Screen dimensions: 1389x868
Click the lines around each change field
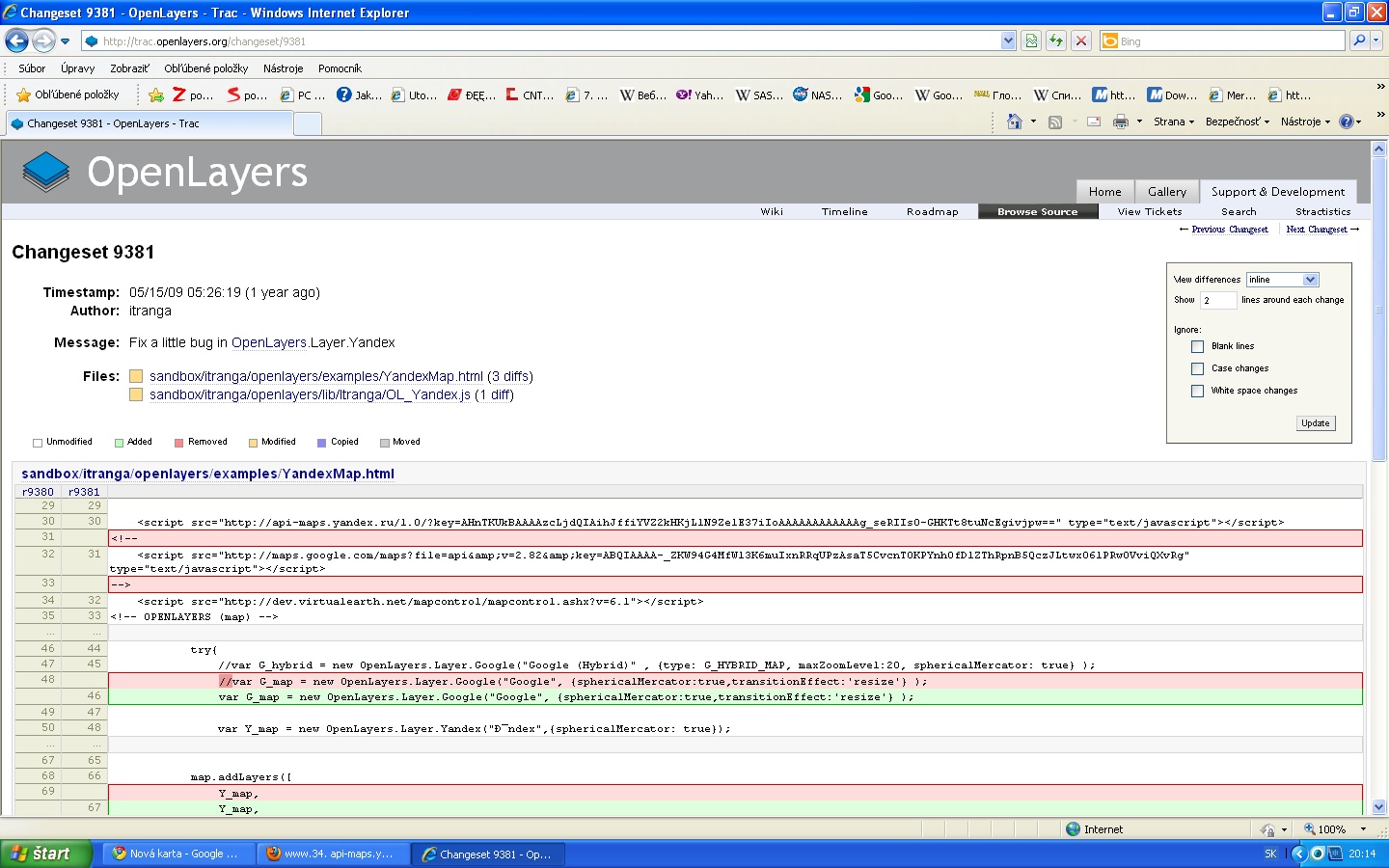(1217, 300)
